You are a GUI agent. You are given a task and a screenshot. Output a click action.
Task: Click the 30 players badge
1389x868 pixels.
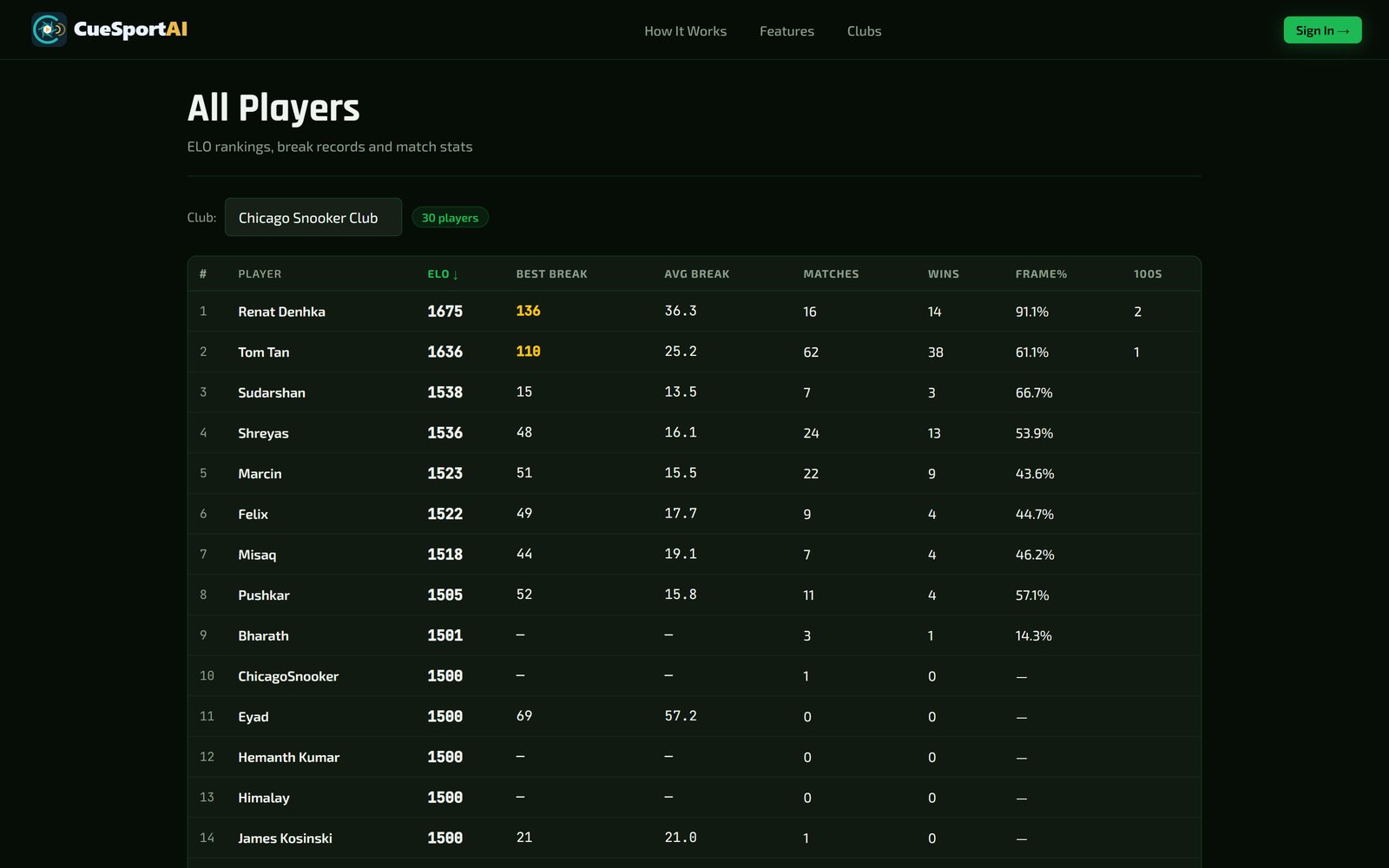pos(450,218)
